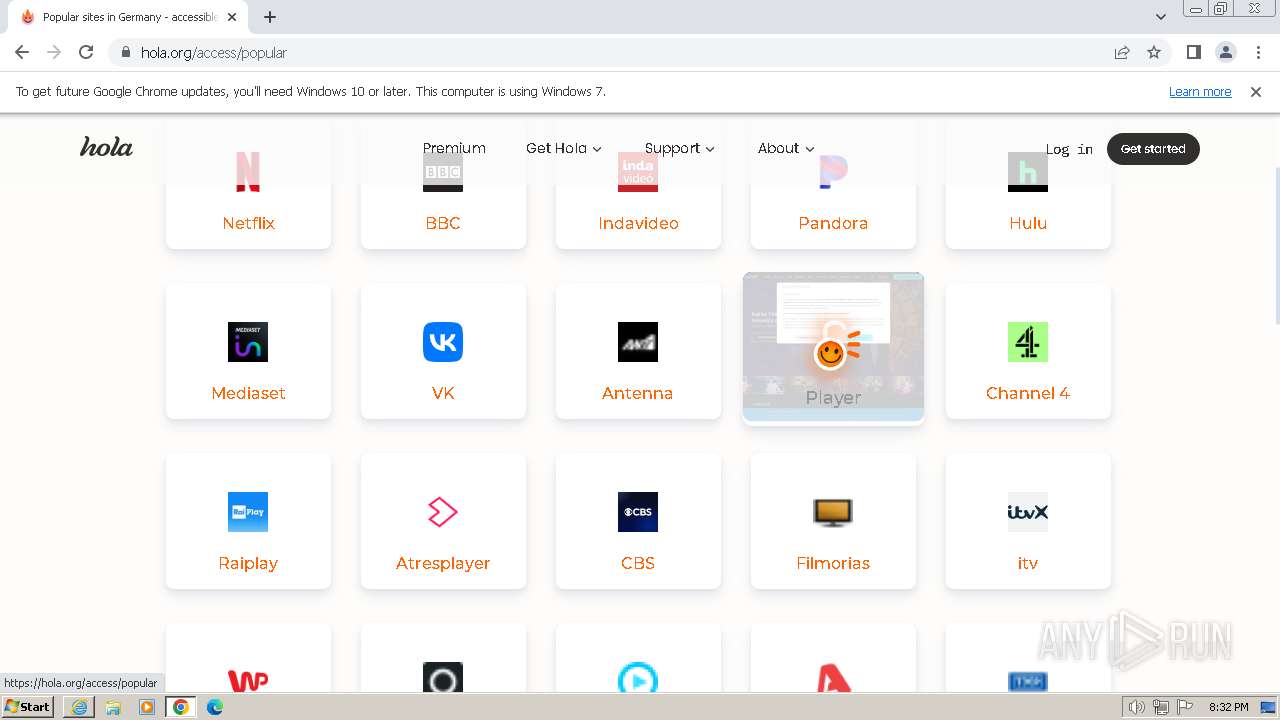1280x720 pixels.
Task: Expand the Get Hola menu
Action: coord(564,148)
